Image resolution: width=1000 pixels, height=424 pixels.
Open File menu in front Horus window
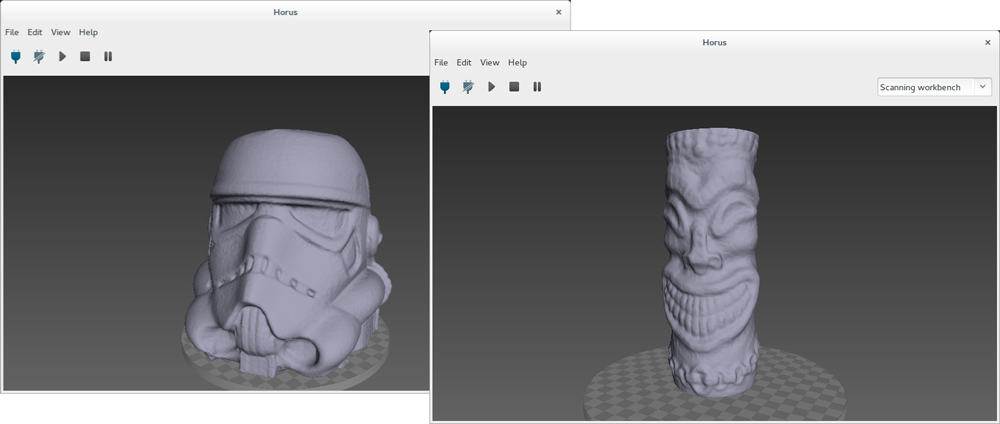[x=441, y=62]
